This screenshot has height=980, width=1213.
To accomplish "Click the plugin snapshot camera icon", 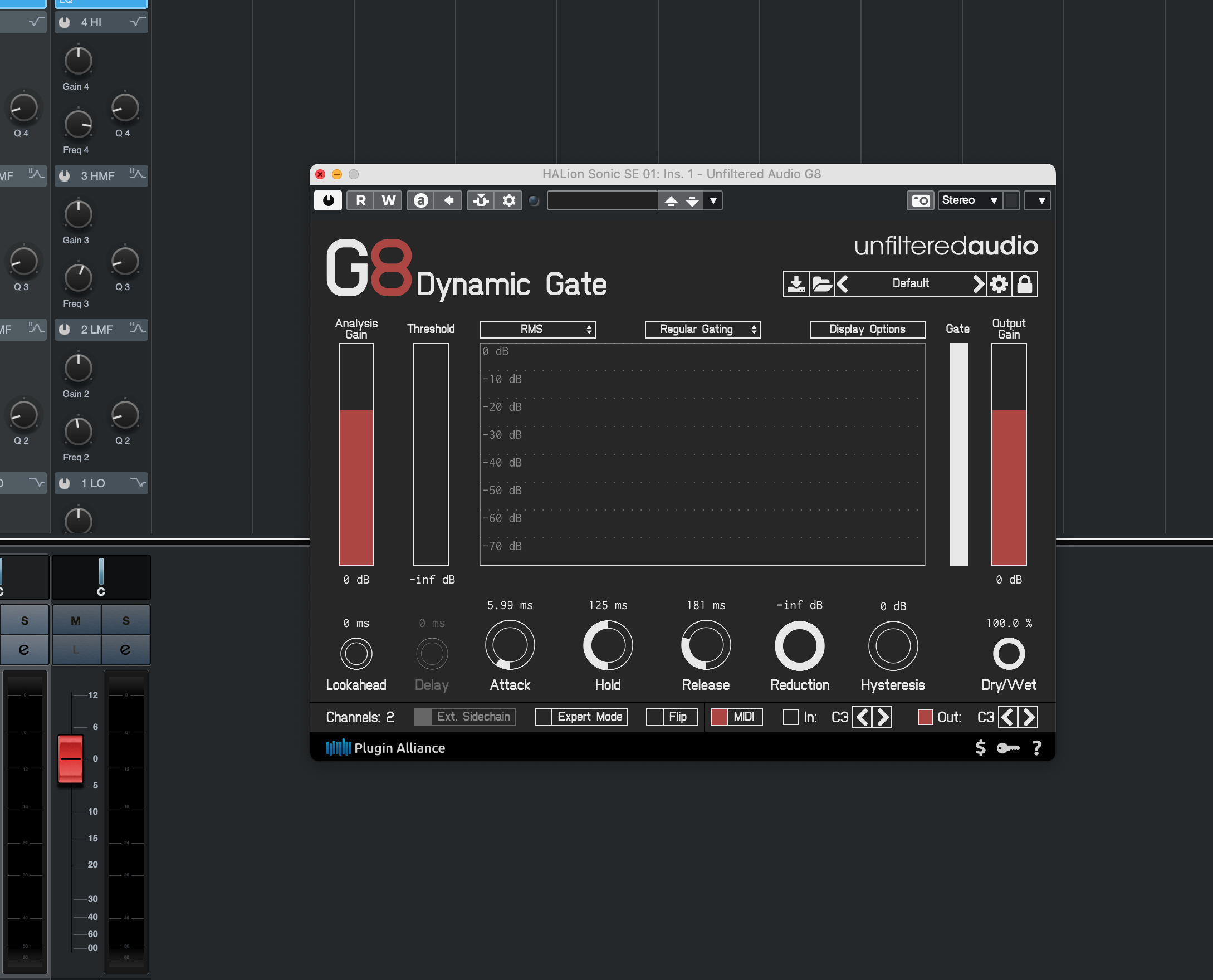I will 920,200.
